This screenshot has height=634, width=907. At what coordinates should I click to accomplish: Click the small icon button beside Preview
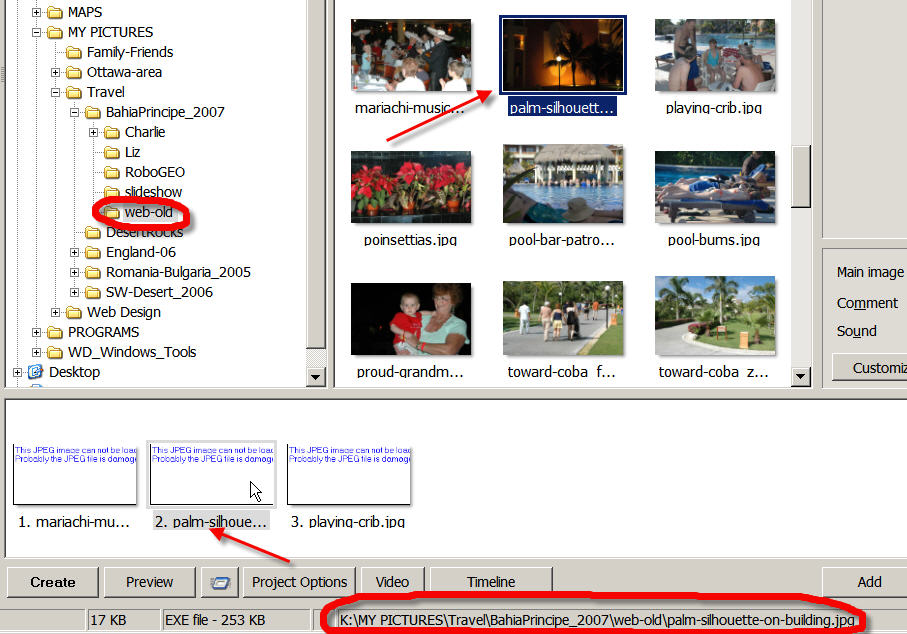click(x=221, y=582)
